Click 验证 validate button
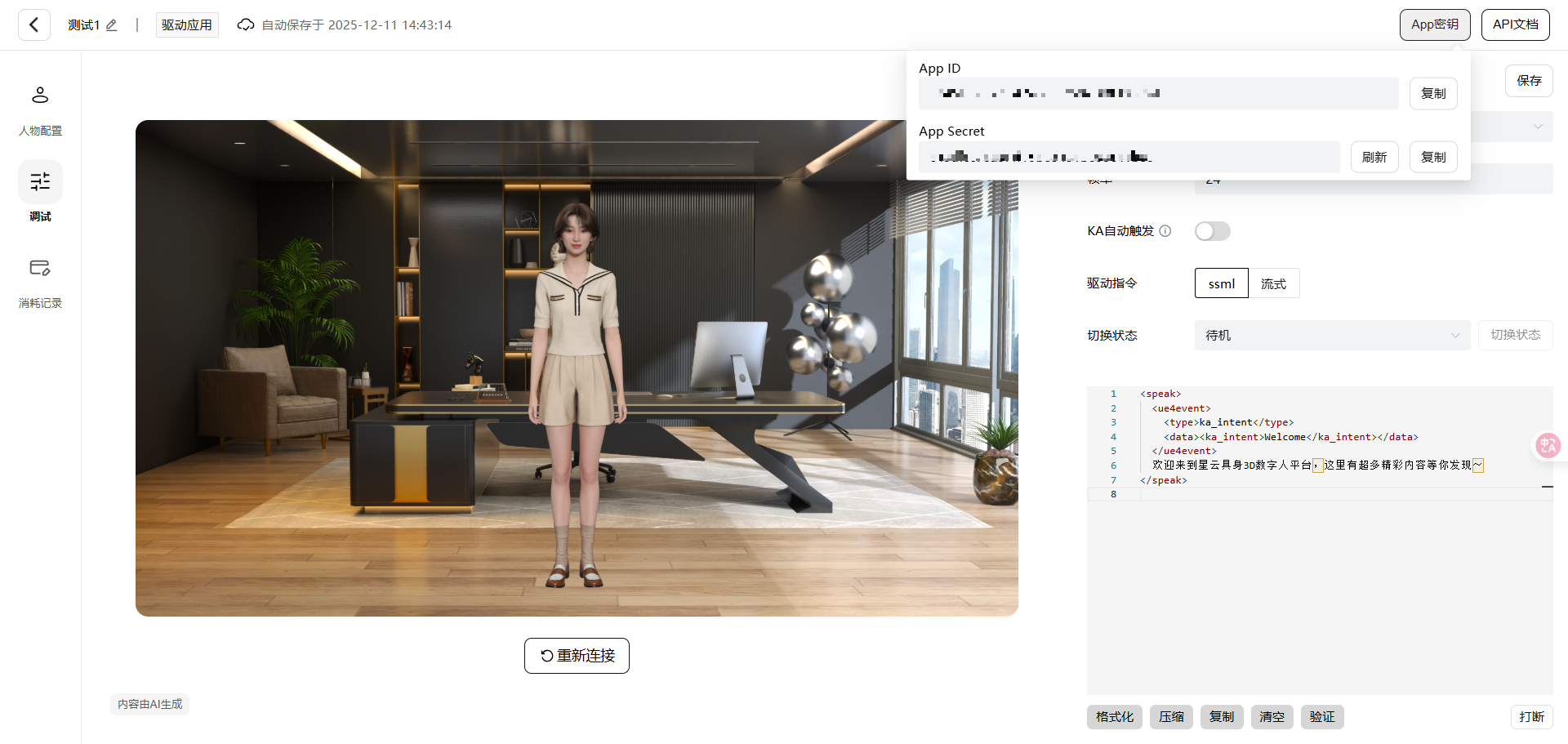Image resolution: width=1568 pixels, height=744 pixels. coord(1322,717)
